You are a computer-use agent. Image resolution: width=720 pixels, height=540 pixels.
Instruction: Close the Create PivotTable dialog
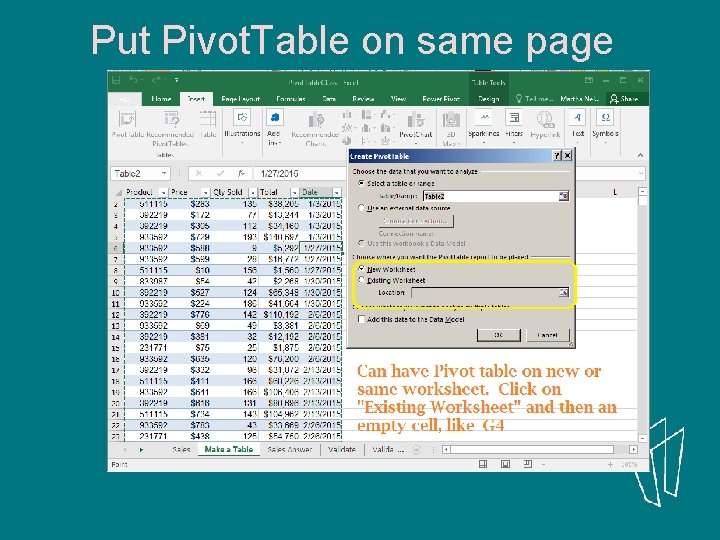568,156
